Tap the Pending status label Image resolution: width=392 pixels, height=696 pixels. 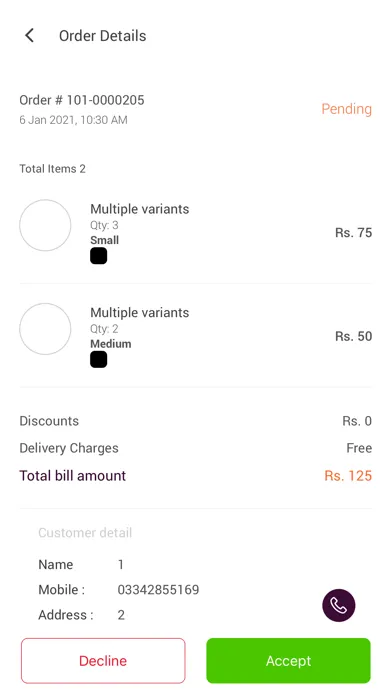point(346,109)
